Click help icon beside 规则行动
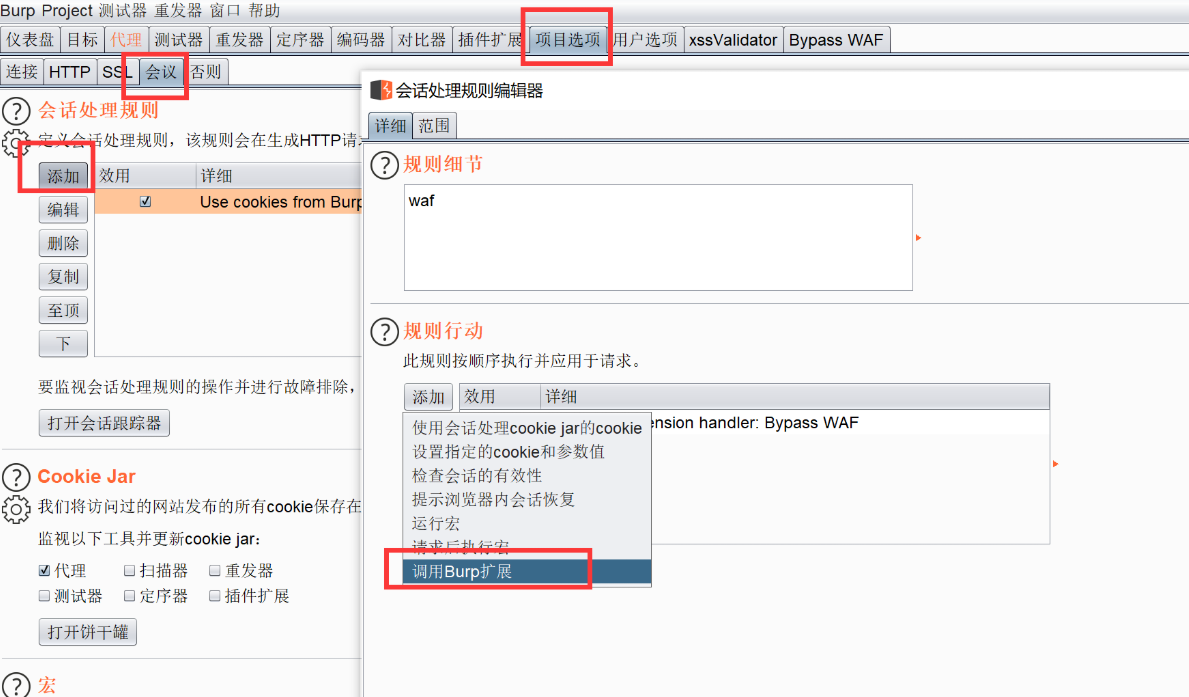The width and height of the screenshot is (1189, 697). 384,331
